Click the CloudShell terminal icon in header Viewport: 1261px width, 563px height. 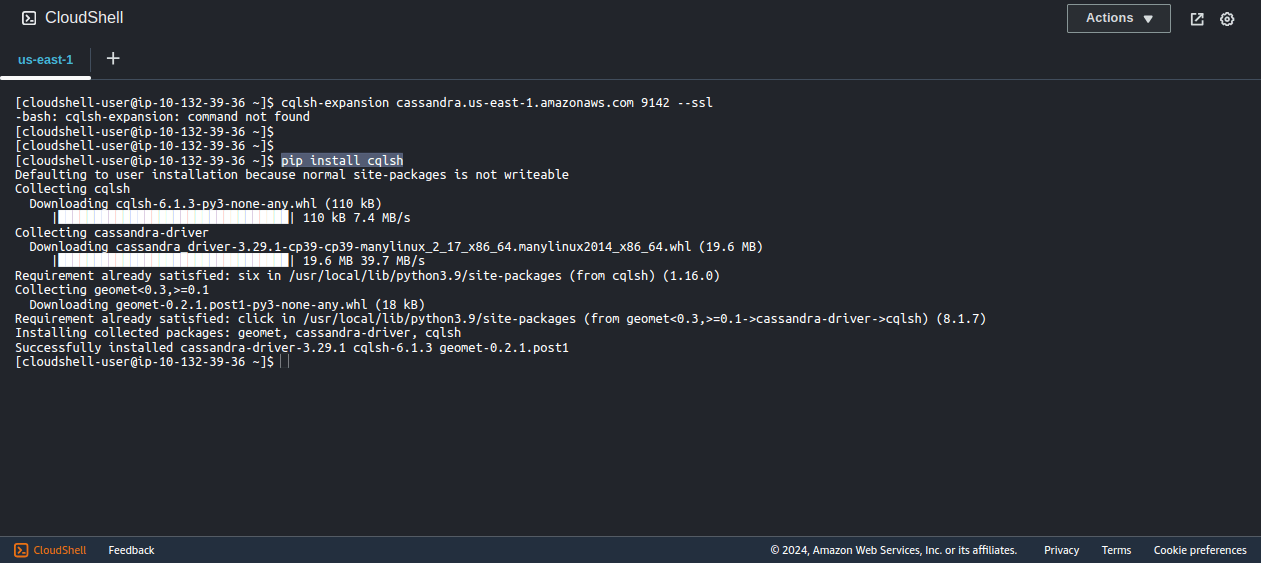(29, 18)
